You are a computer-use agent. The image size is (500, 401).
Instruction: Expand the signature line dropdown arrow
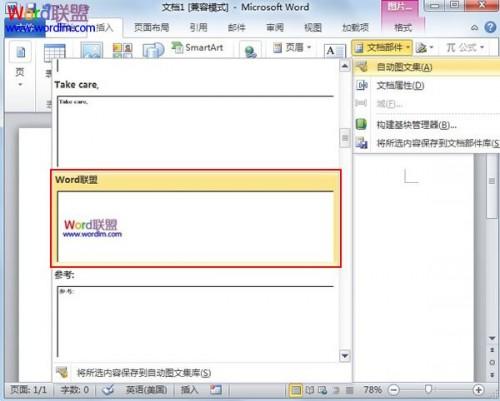point(431,48)
